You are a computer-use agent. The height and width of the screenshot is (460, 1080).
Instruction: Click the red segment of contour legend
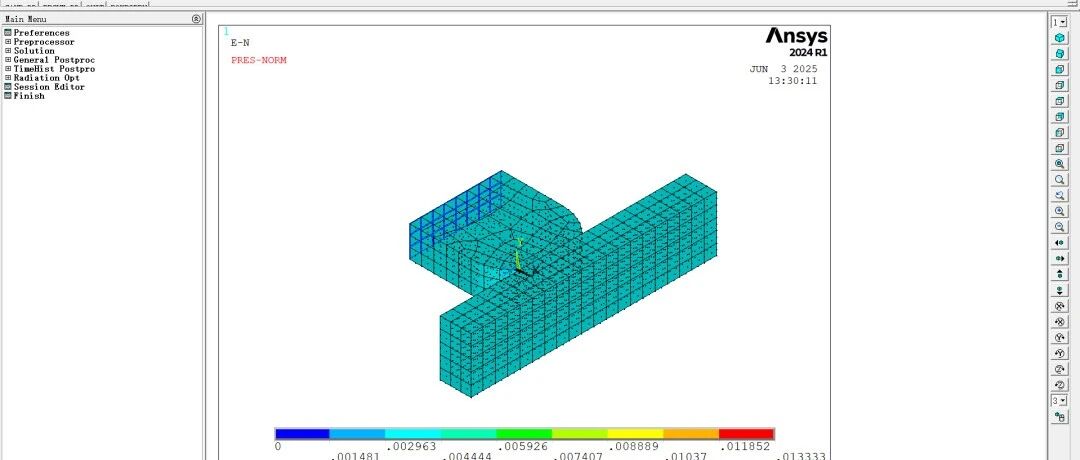coord(746,434)
